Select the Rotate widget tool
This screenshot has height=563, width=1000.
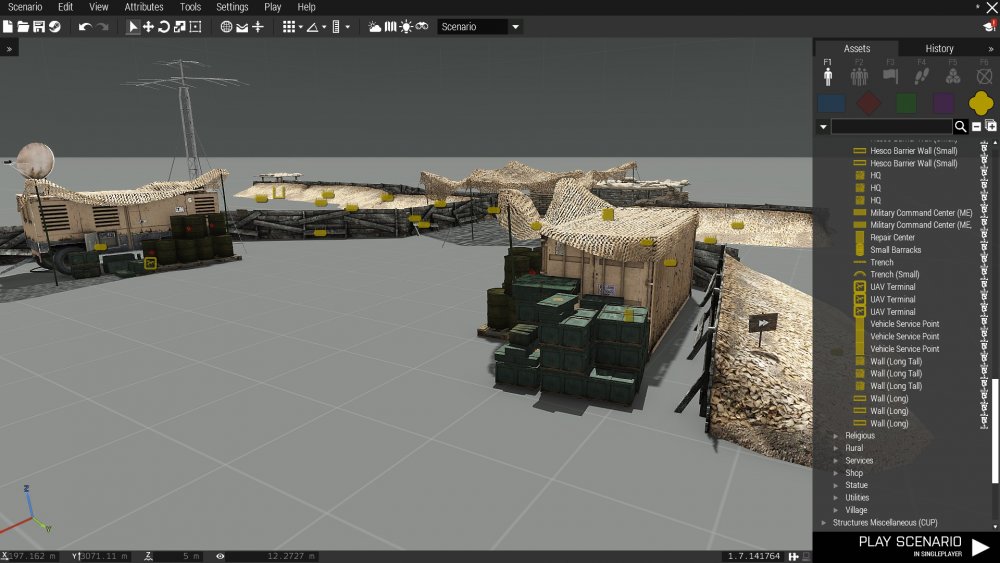[163, 27]
